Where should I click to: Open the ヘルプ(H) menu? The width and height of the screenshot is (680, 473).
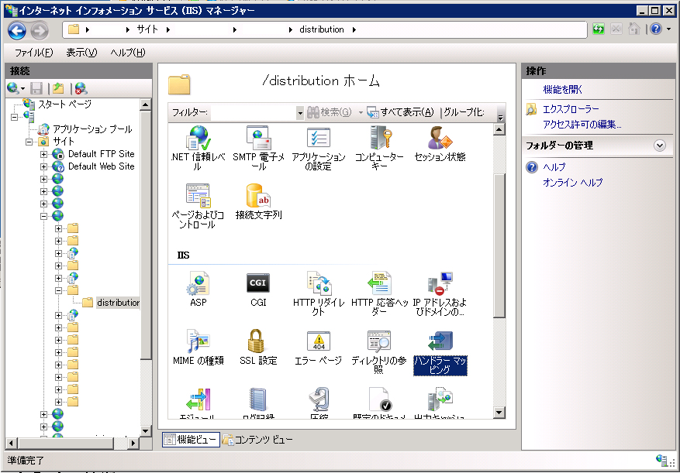click(x=128, y=53)
